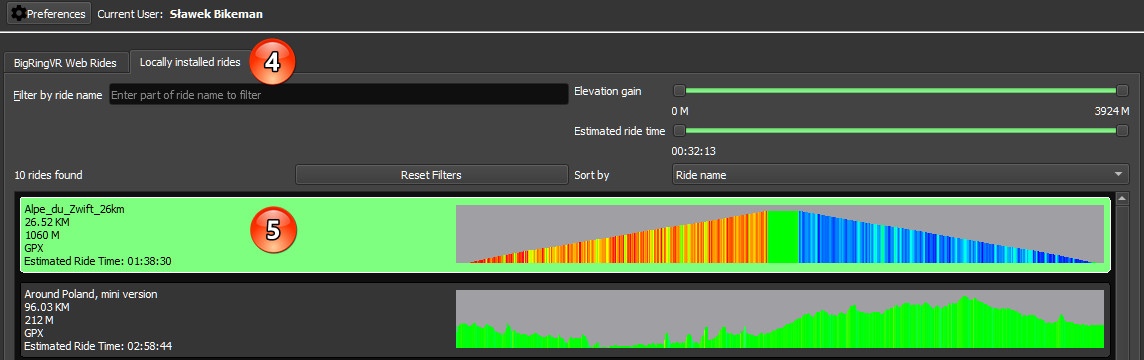Focus the Filter by ride name field

pos(339,95)
